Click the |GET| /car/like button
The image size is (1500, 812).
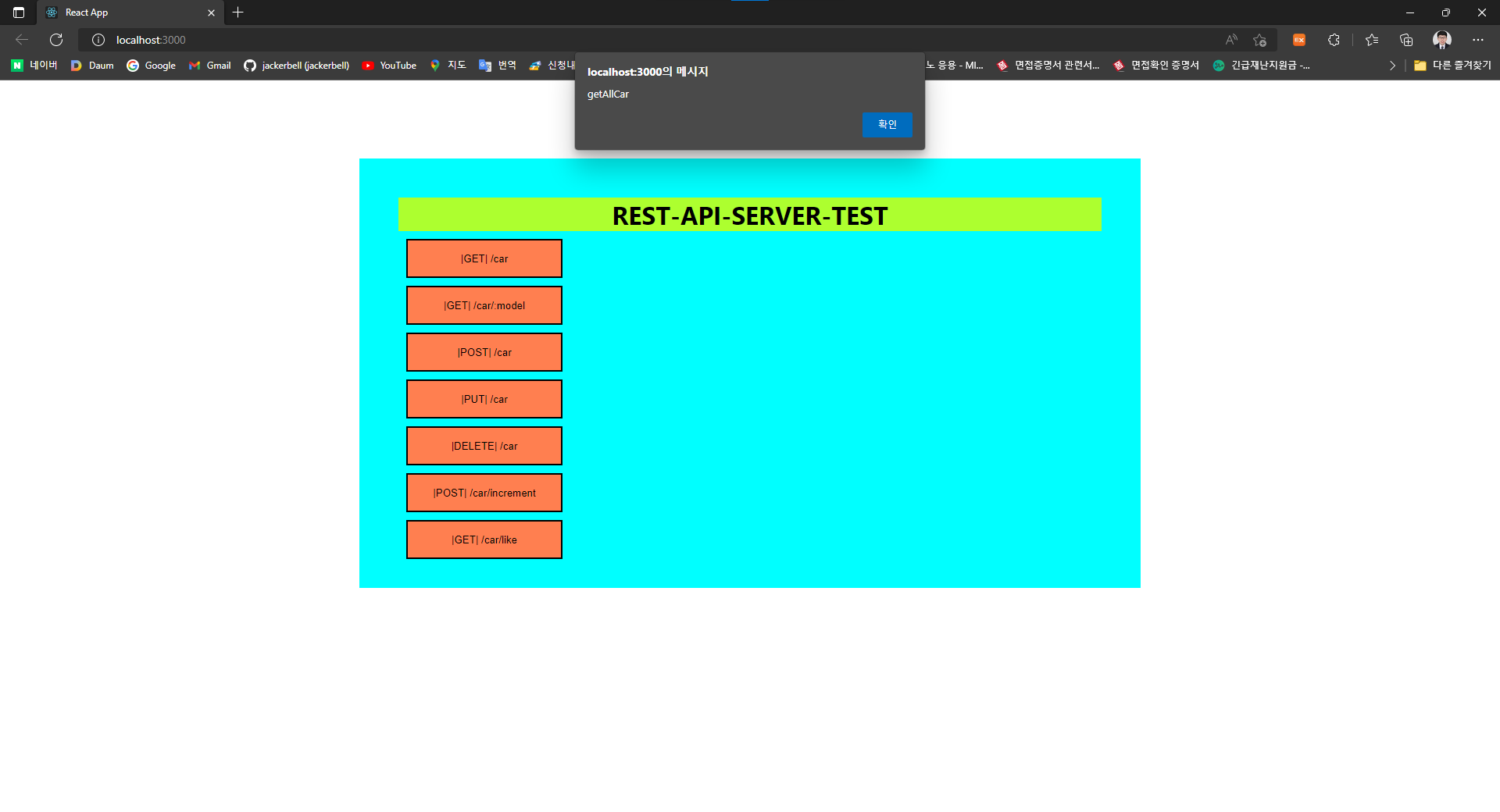[x=484, y=540]
